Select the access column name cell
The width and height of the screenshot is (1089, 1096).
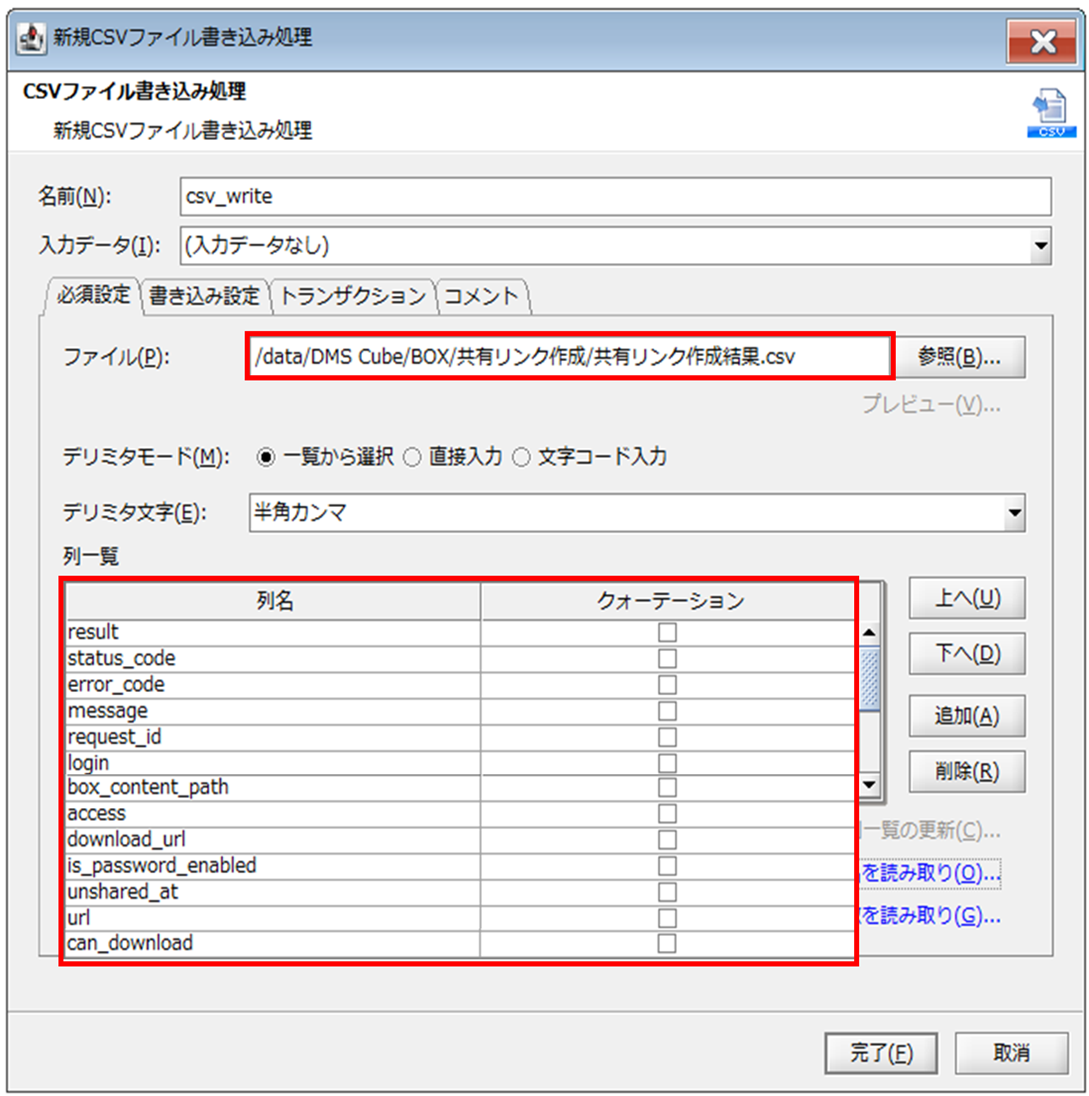tap(273, 814)
